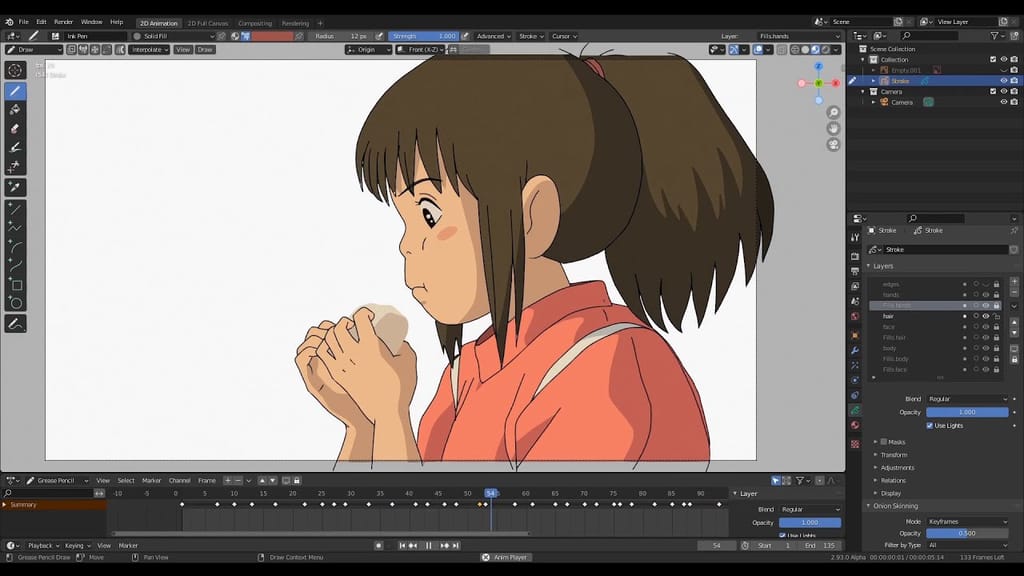Screen dimensions: 1024x576
Task: Open the Blend mode dropdown showing Regular
Action: [x=968, y=398]
